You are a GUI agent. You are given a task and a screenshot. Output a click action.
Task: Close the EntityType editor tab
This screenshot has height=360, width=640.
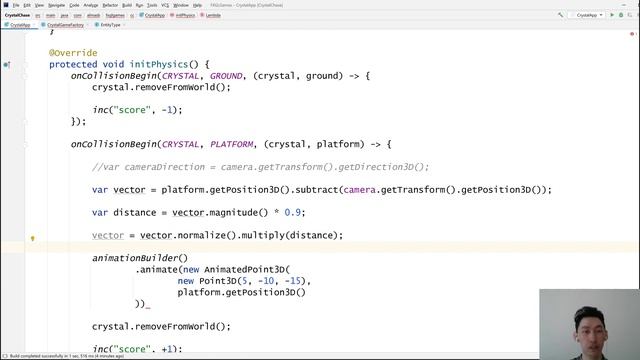pos(124,25)
